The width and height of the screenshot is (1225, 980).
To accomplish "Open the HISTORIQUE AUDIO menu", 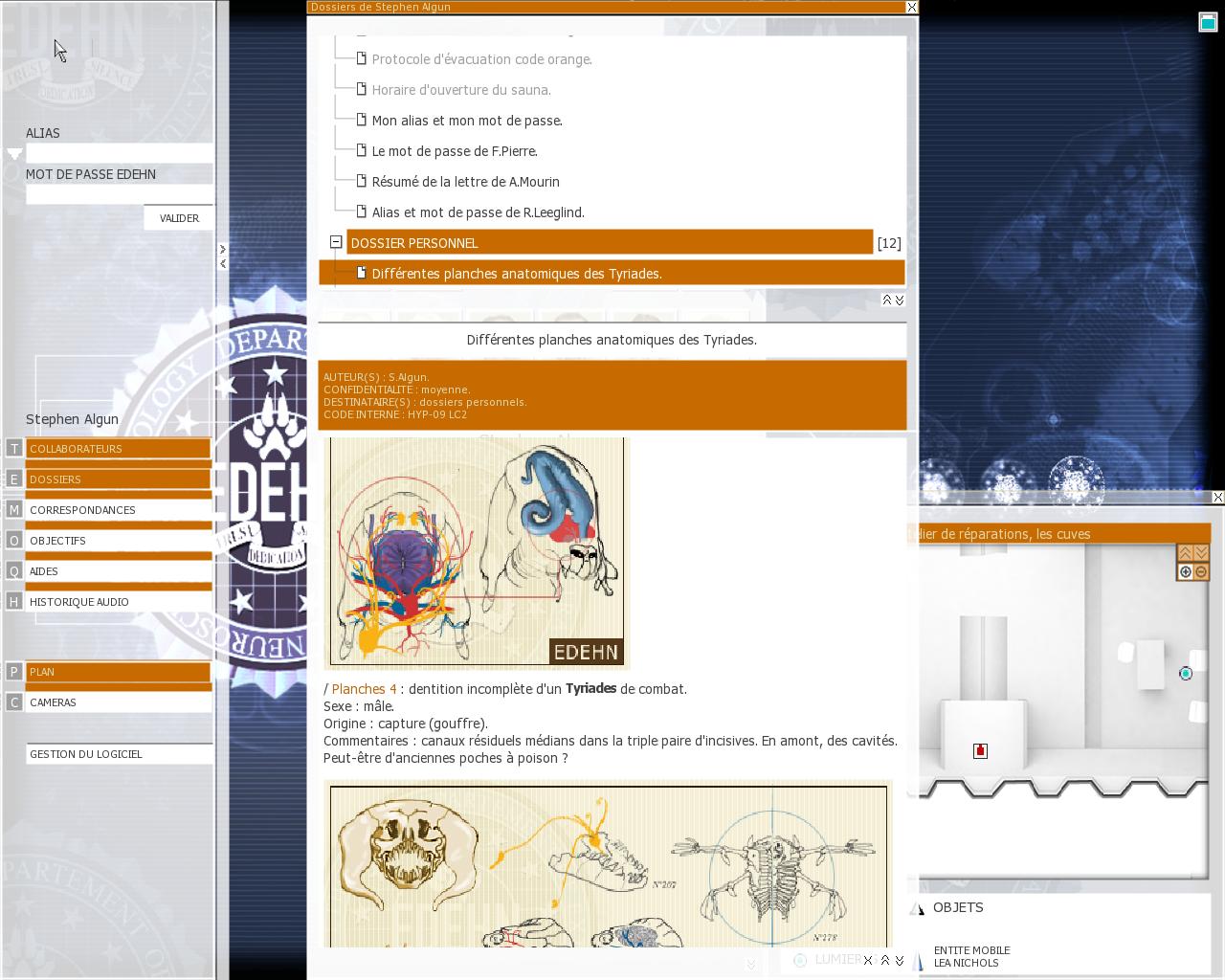I will pos(118,602).
